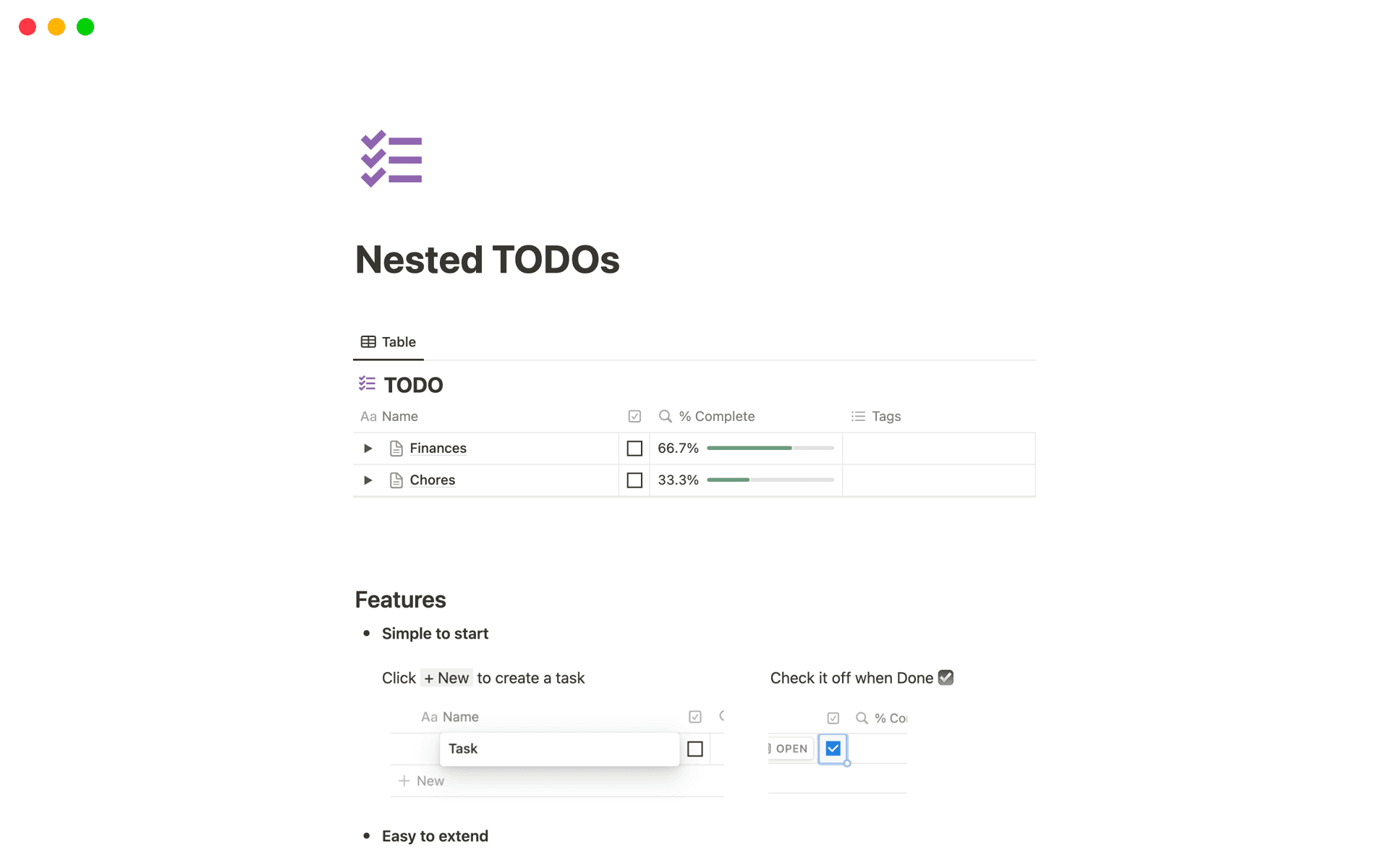The height and width of the screenshot is (868, 1389).
Task: Click the page icon next to Finances
Action: pyautogui.click(x=396, y=448)
